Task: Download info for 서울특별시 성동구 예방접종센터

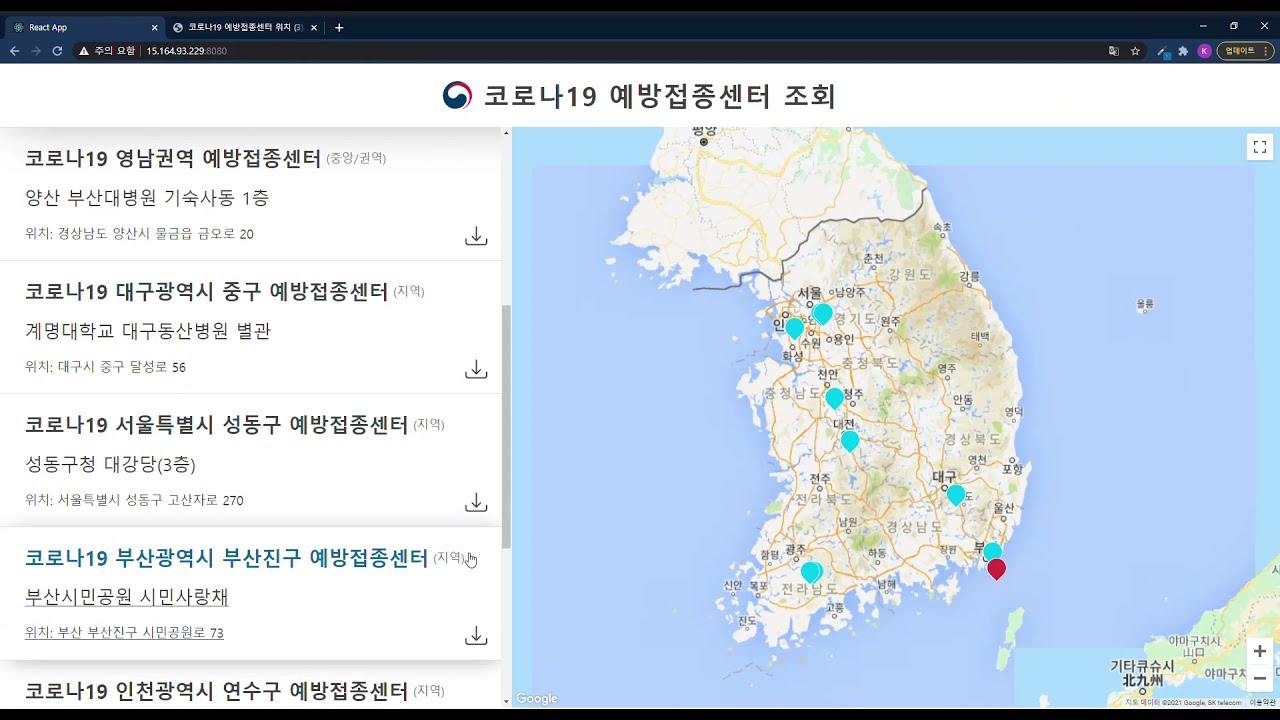Action: coord(476,502)
